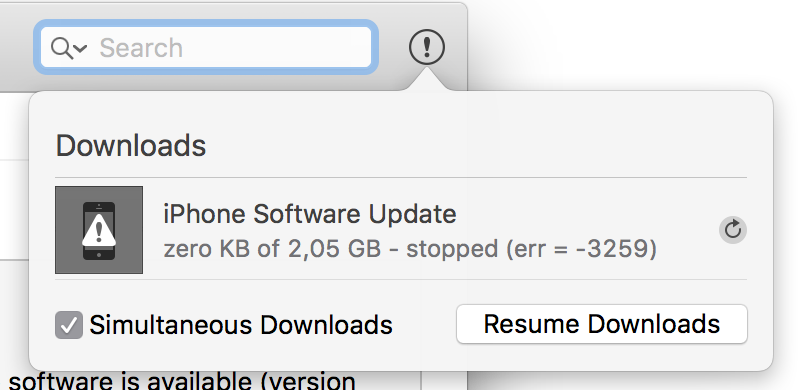The width and height of the screenshot is (798, 390).
Task: Click the zero KB of 2,05 GB status
Action: [x=272, y=249]
